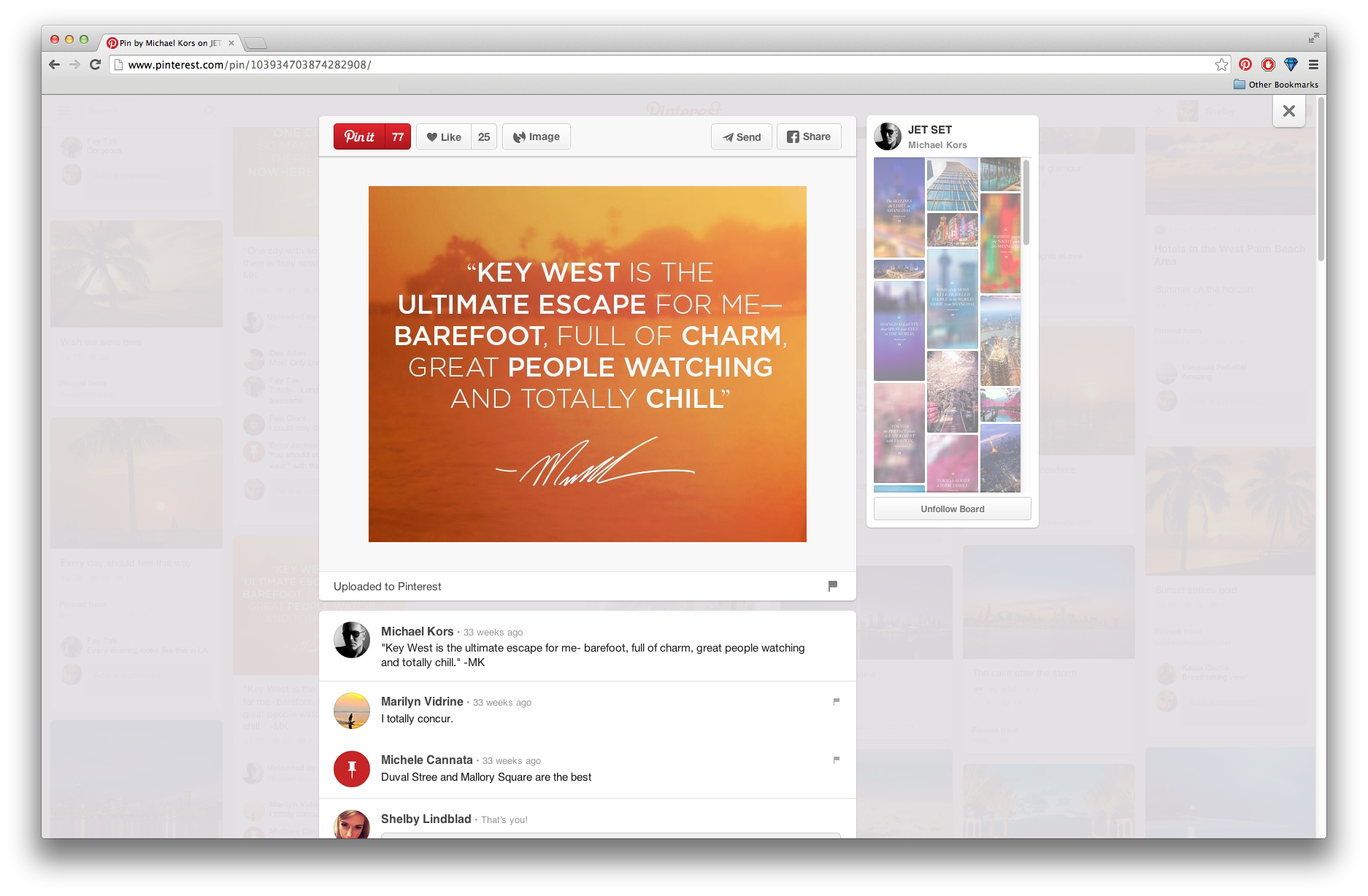Open the 25 likes count
The height and width of the screenshot is (896, 1368).
tap(484, 136)
